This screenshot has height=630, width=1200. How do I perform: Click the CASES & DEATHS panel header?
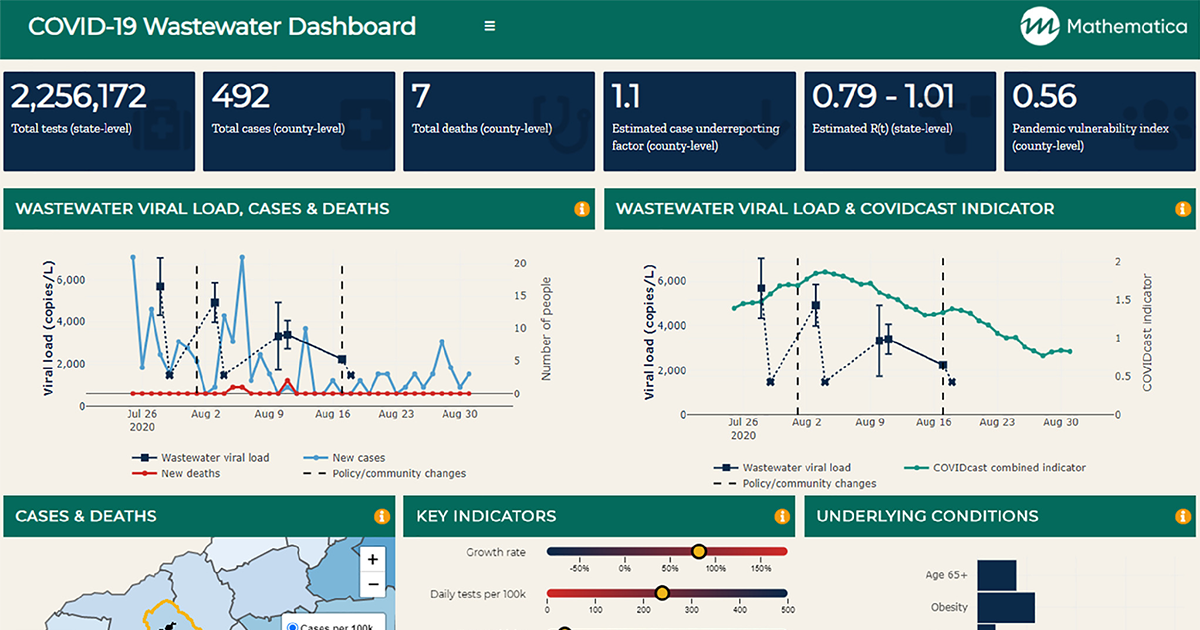(200, 517)
